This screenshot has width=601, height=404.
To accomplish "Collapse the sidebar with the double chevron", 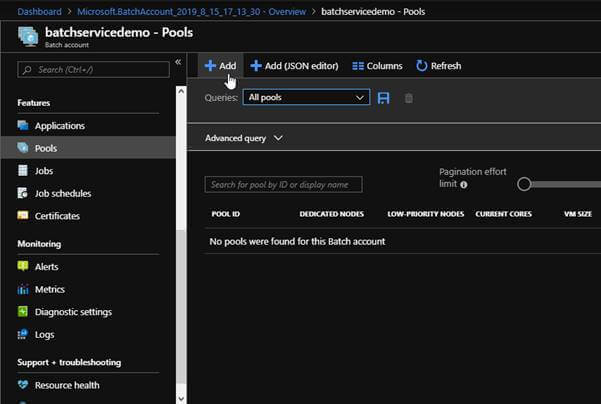I will tap(178, 62).
